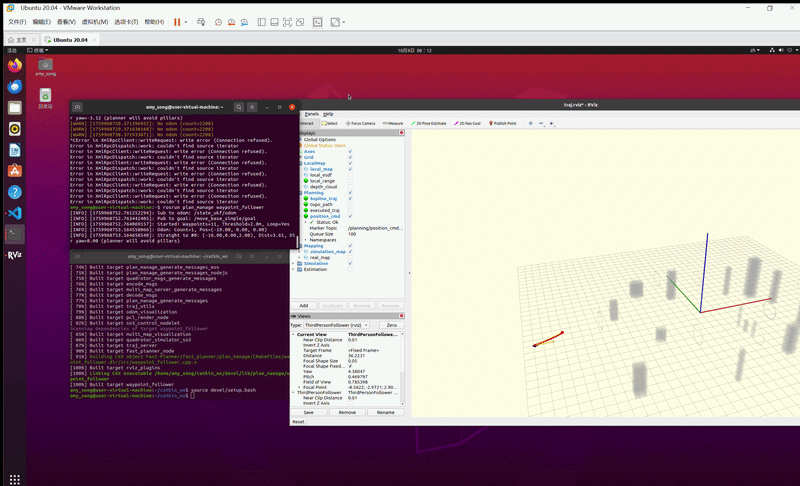The image size is (800, 486).
Task: Open the VMware 帮助(H) menu
Action: (154, 22)
